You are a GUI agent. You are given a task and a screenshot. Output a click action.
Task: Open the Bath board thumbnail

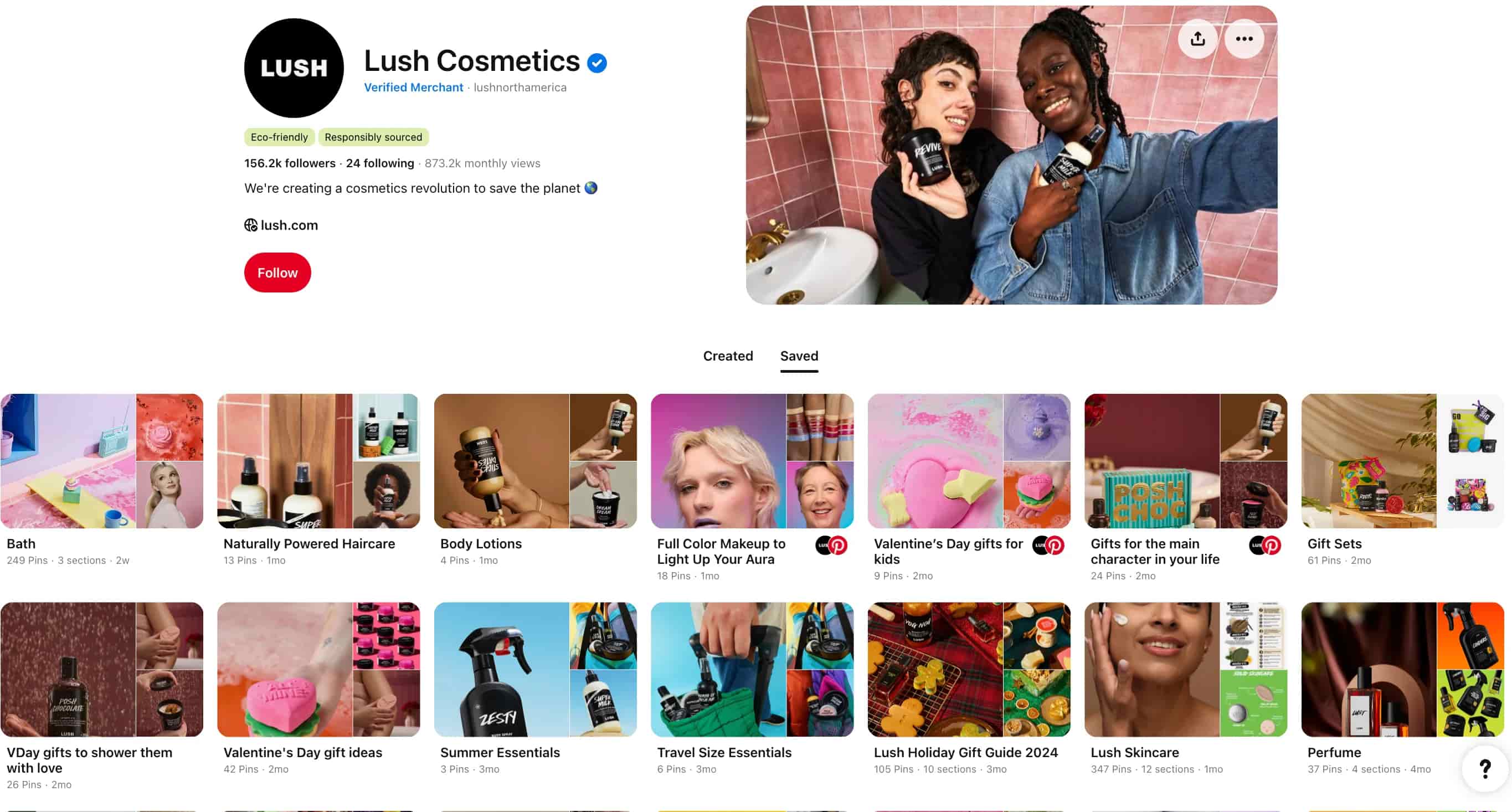tap(102, 461)
